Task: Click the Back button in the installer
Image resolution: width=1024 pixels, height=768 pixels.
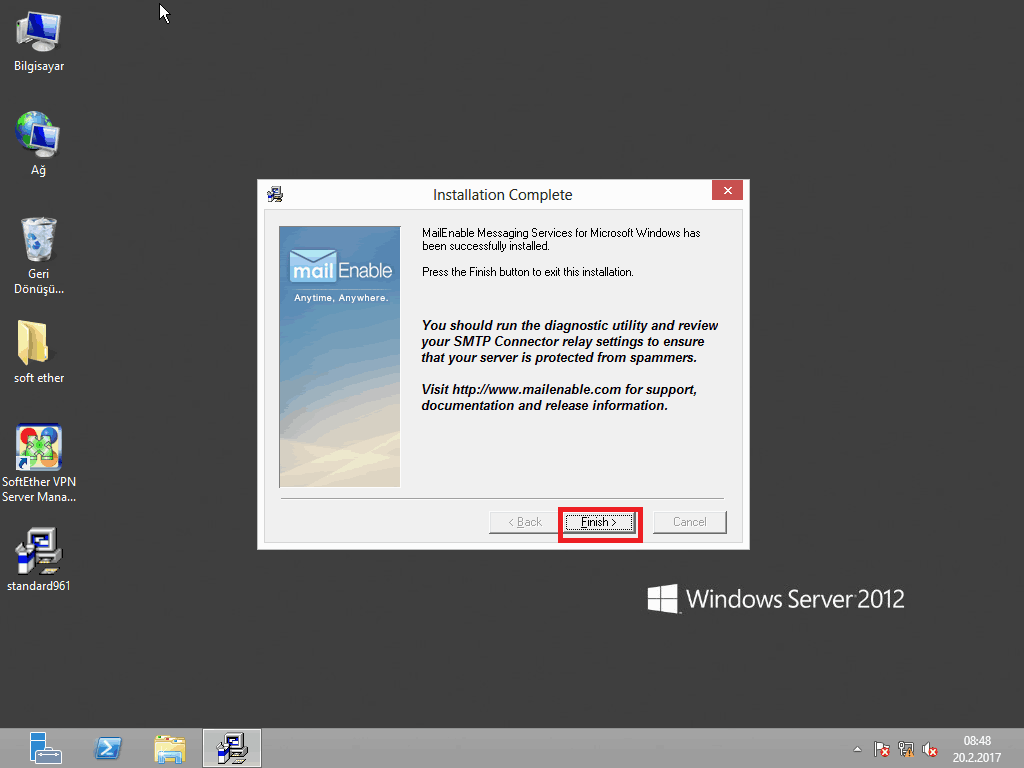Action: click(x=526, y=522)
